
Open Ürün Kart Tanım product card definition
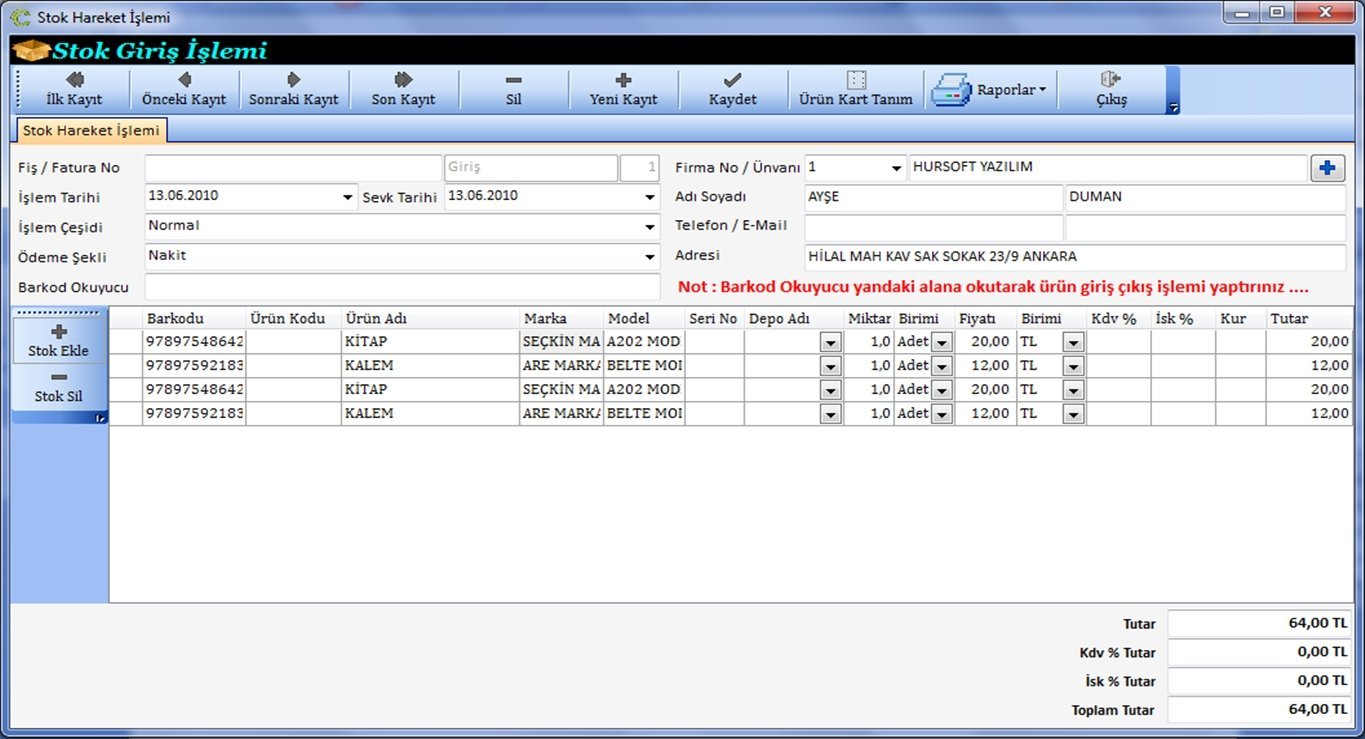pos(855,89)
